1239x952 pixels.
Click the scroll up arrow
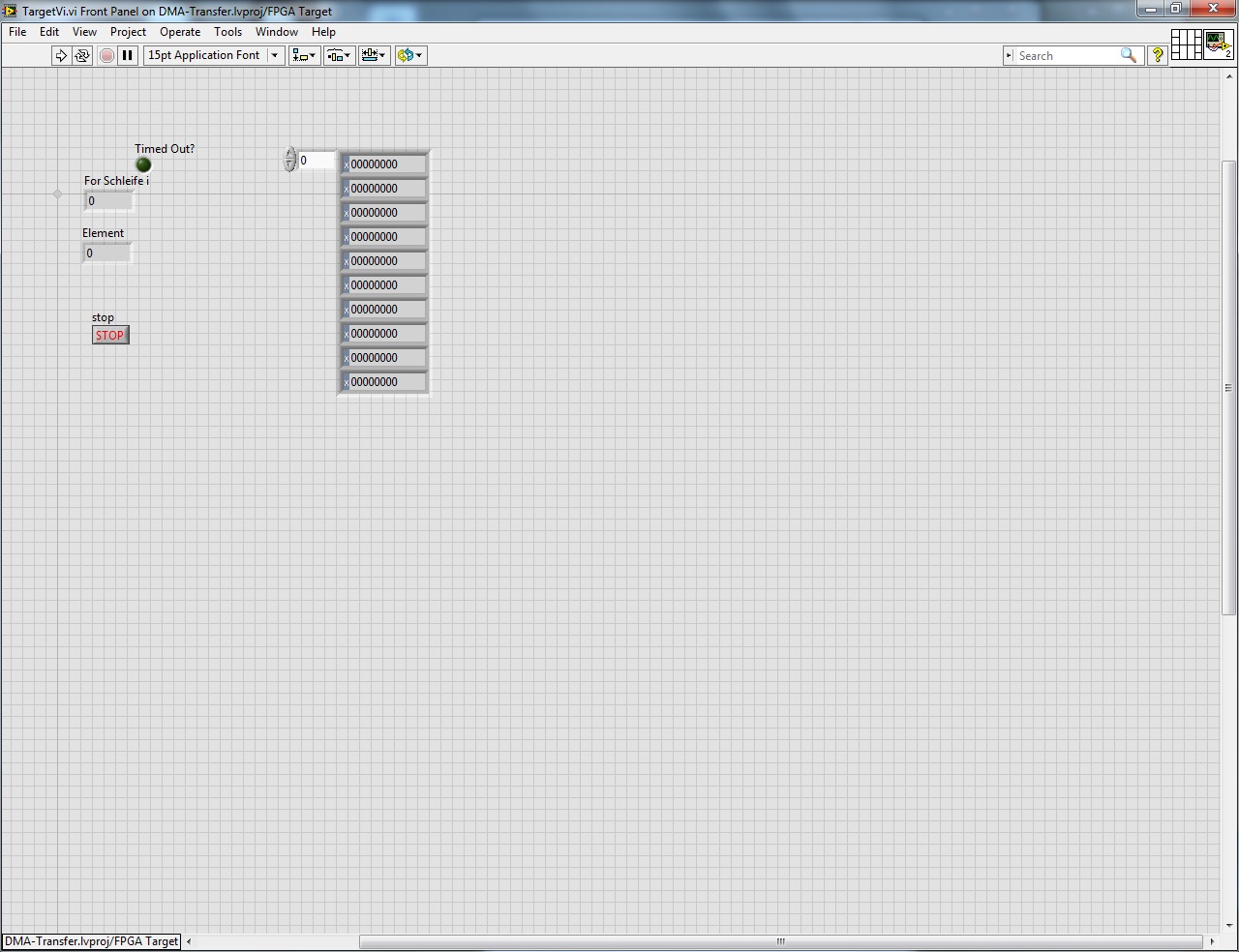coord(1228,74)
